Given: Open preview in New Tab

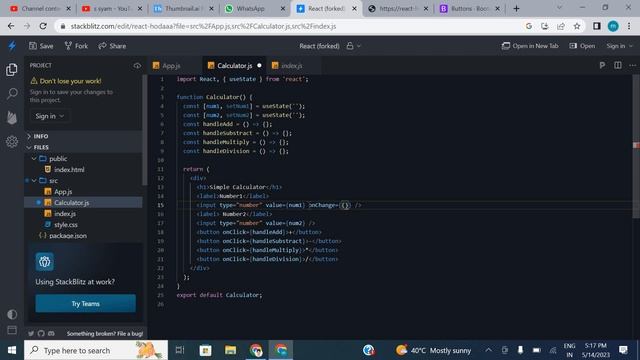Looking at the screenshot, I should click(530, 46).
